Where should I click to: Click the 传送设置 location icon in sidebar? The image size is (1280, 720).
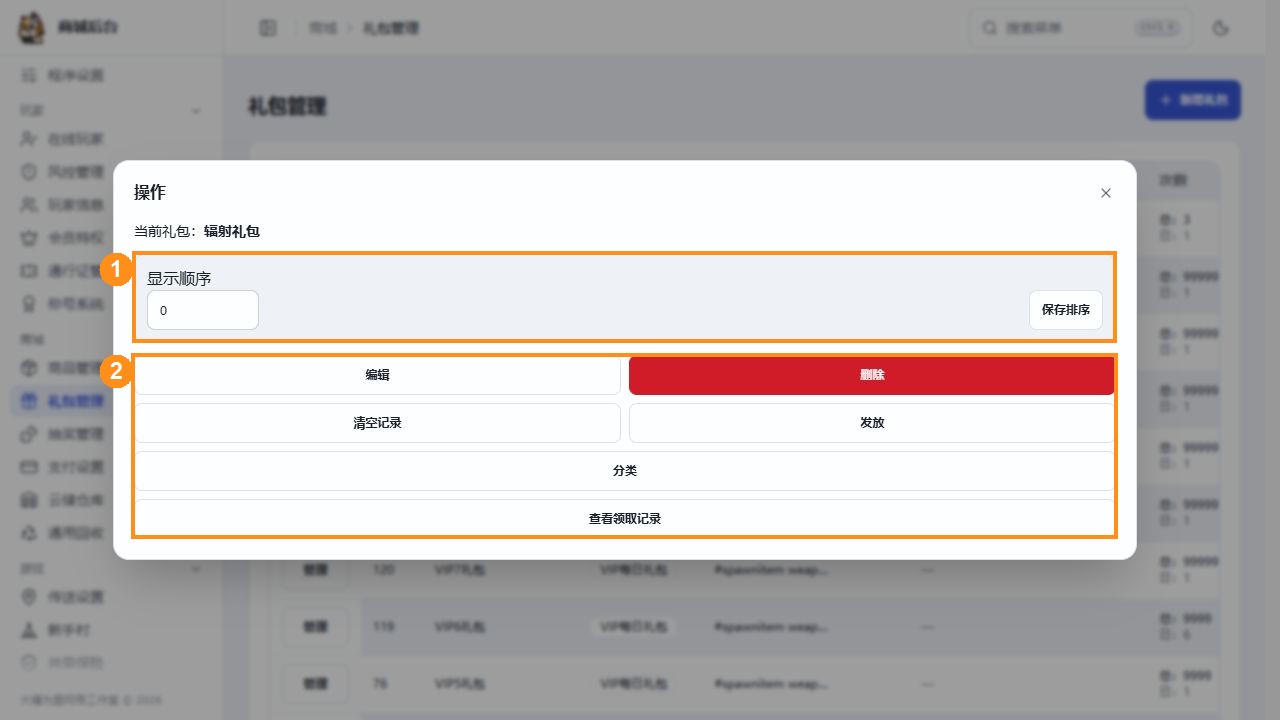29,597
